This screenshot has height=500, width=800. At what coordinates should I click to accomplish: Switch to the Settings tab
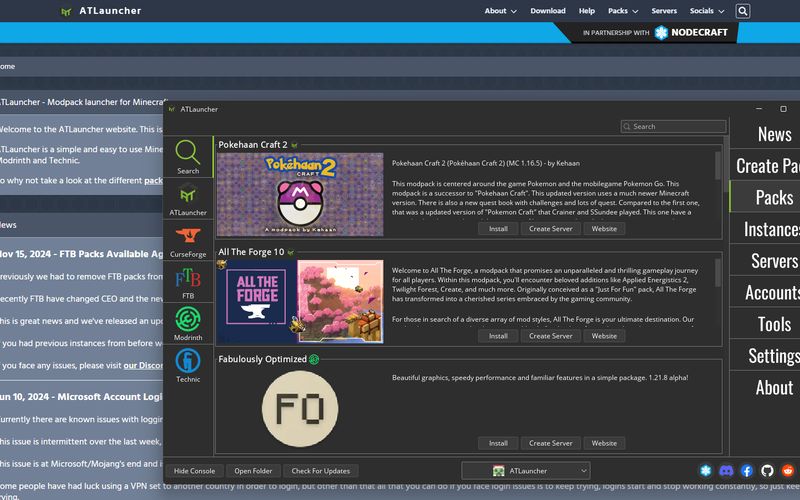click(765, 356)
